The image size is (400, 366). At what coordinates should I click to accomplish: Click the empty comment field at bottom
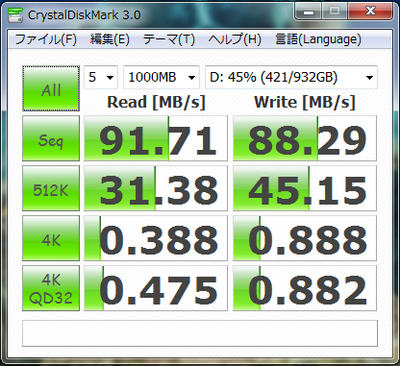pos(200,333)
